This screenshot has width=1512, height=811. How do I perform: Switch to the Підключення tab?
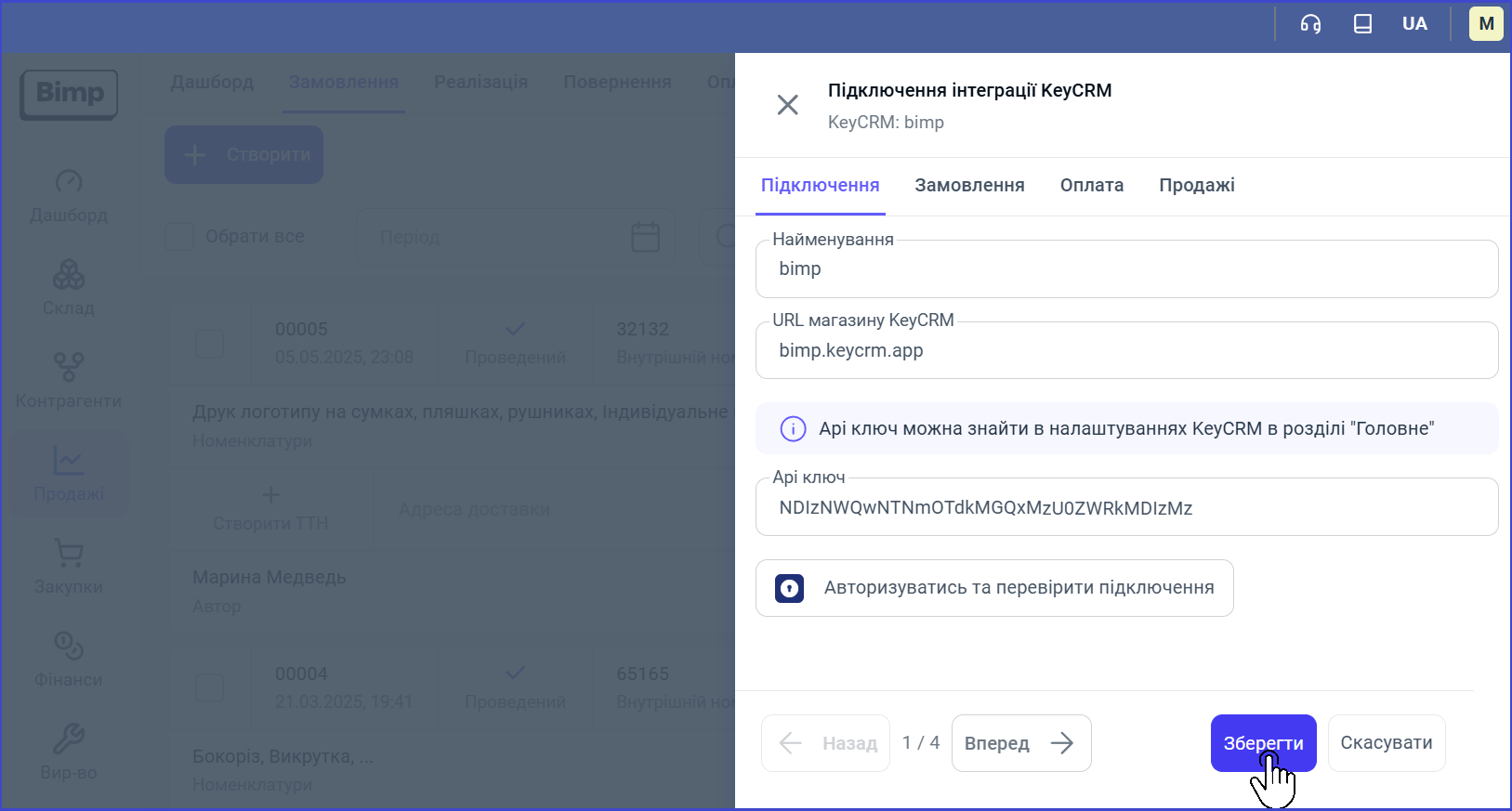point(820,185)
